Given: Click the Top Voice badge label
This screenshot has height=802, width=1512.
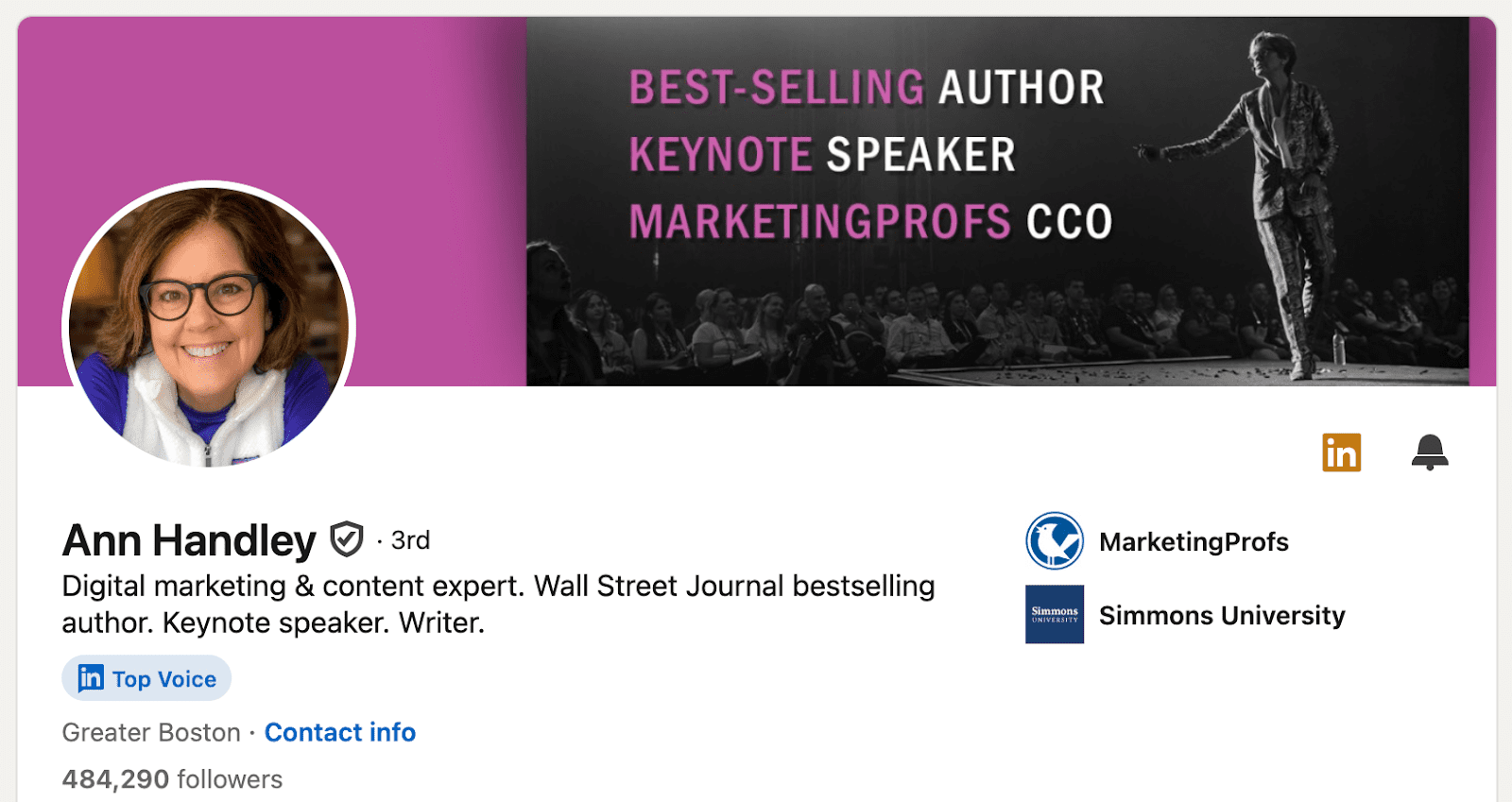Looking at the screenshot, I should 164,679.
